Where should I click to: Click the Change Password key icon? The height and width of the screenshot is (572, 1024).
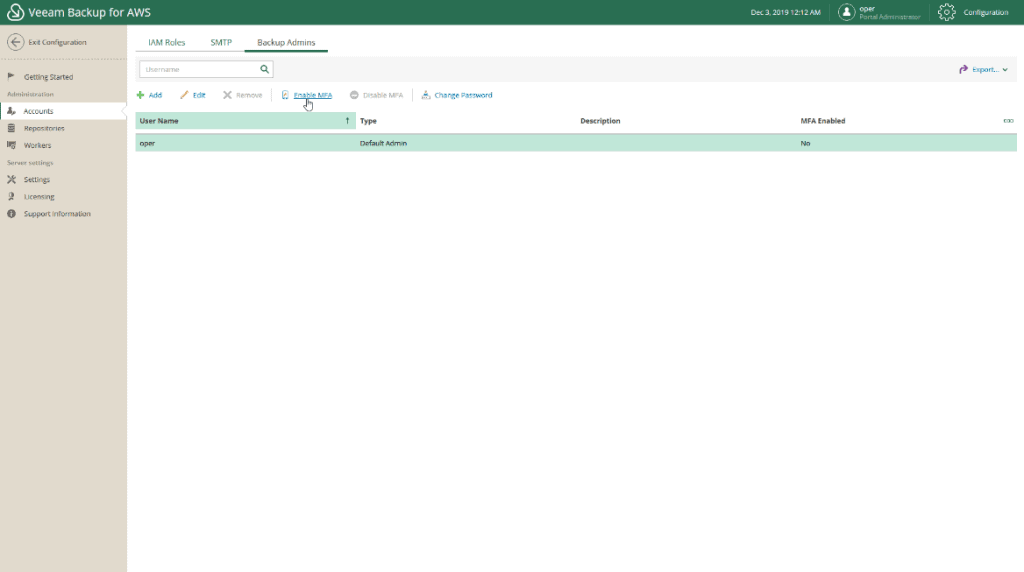click(x=426, y=95)
